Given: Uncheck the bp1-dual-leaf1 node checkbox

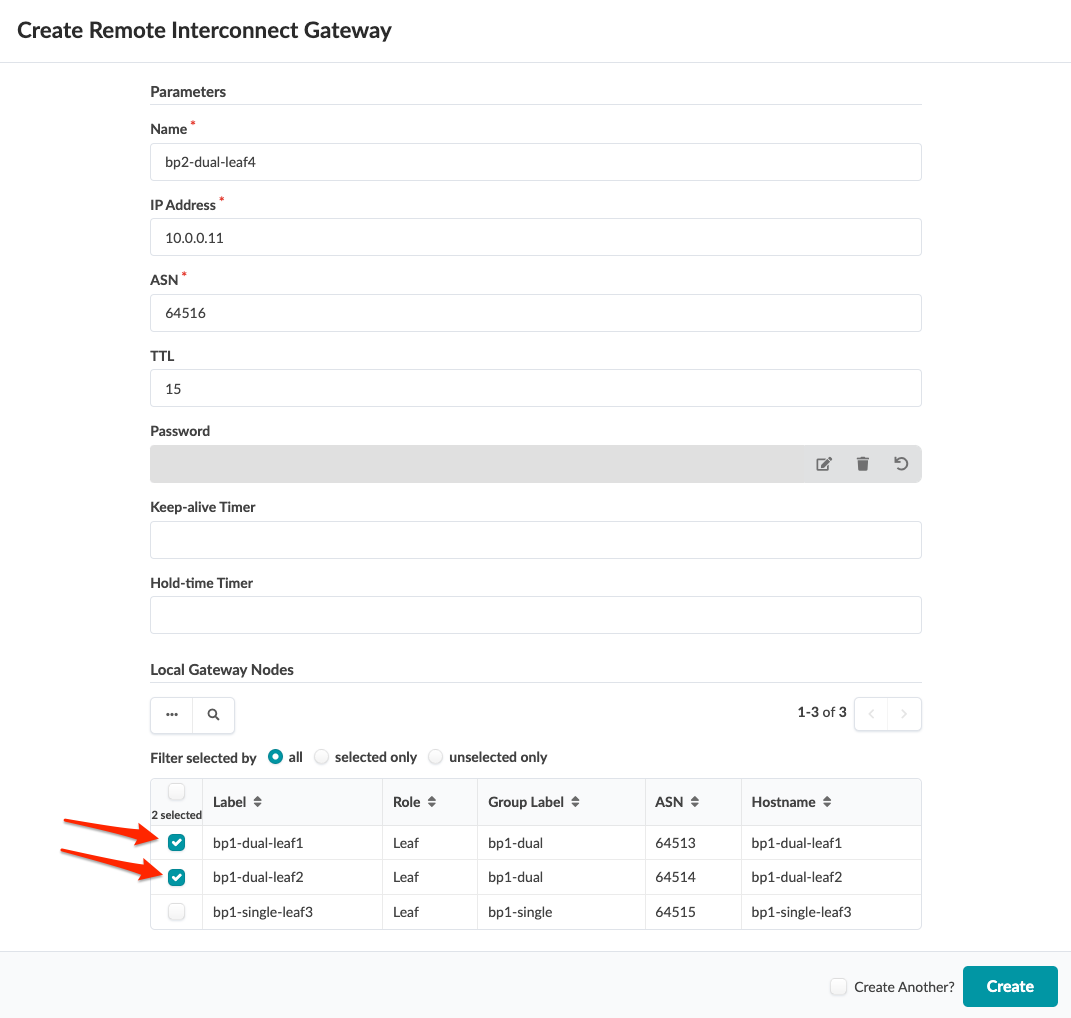Looking at the screenshot, I should [177, 843].
